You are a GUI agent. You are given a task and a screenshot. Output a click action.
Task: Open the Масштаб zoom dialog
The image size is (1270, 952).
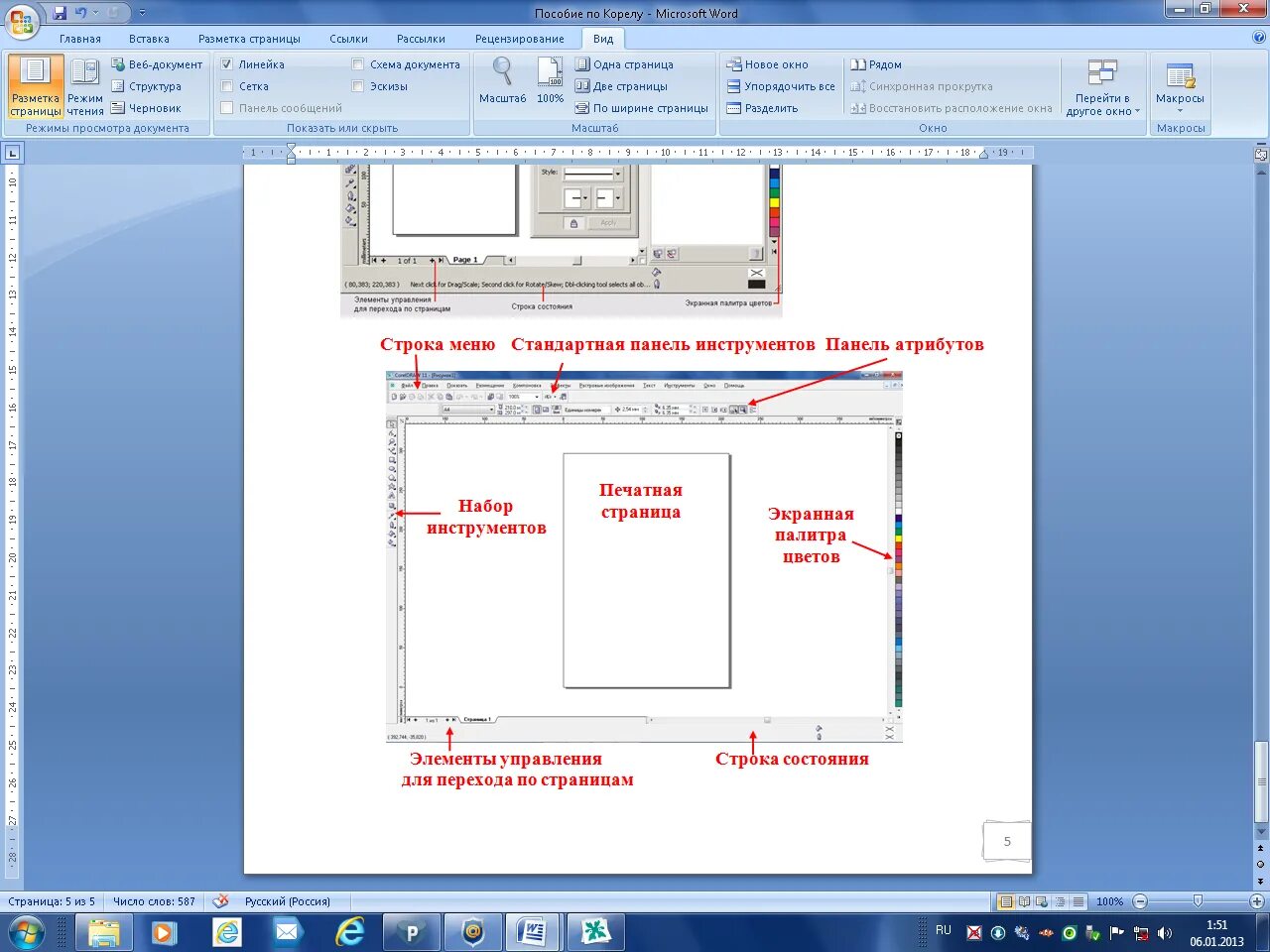[503, 80]
